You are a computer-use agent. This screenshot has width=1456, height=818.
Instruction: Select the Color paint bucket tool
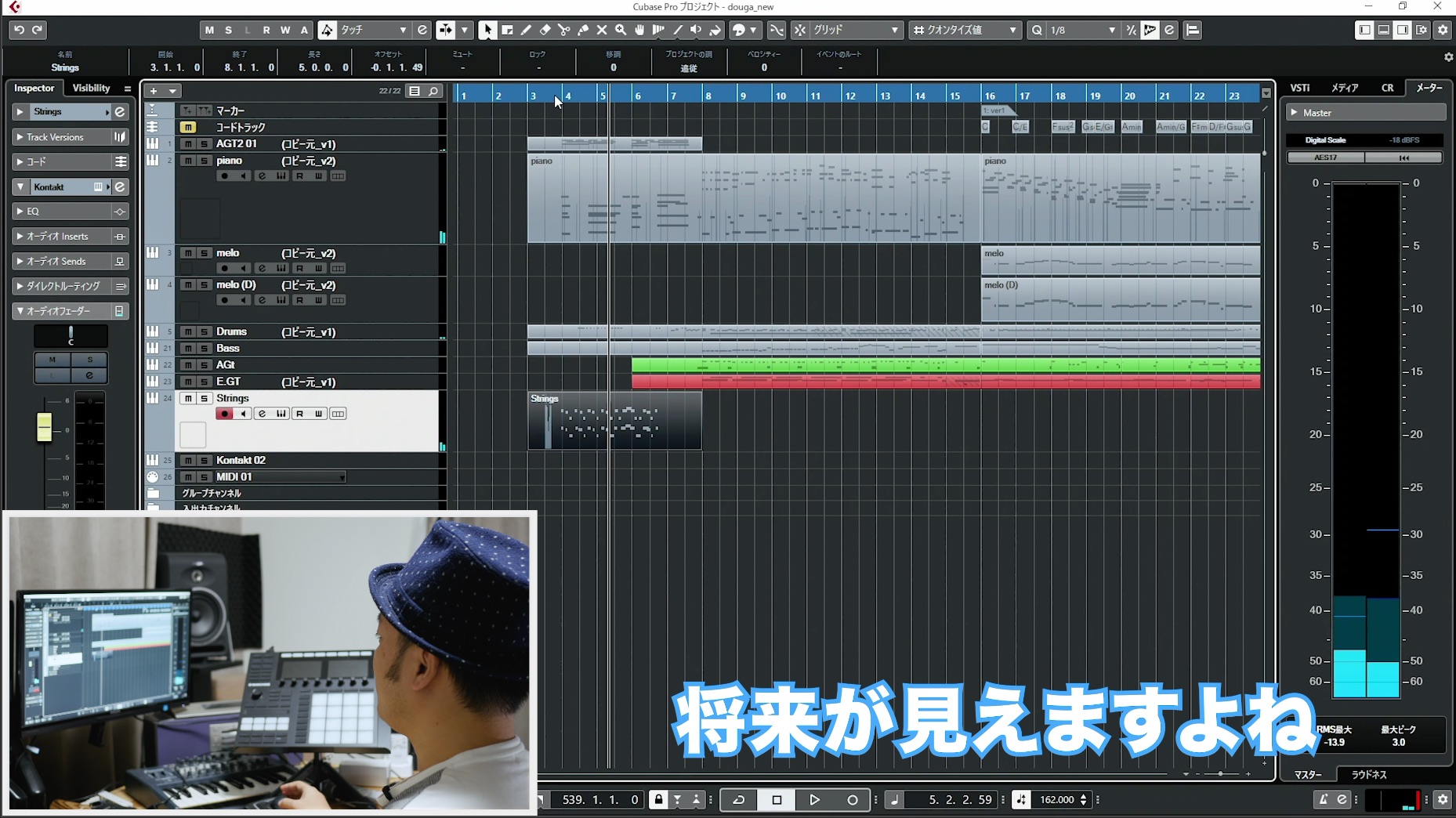pos(715,30)
